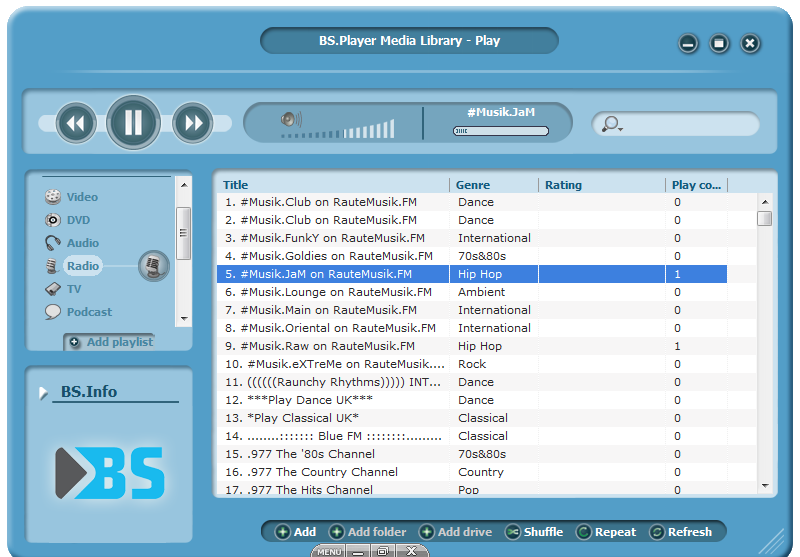Click Add folder in bottom toolbar
The height and width of the screenshot is (557, 800).
coord(367,532)
